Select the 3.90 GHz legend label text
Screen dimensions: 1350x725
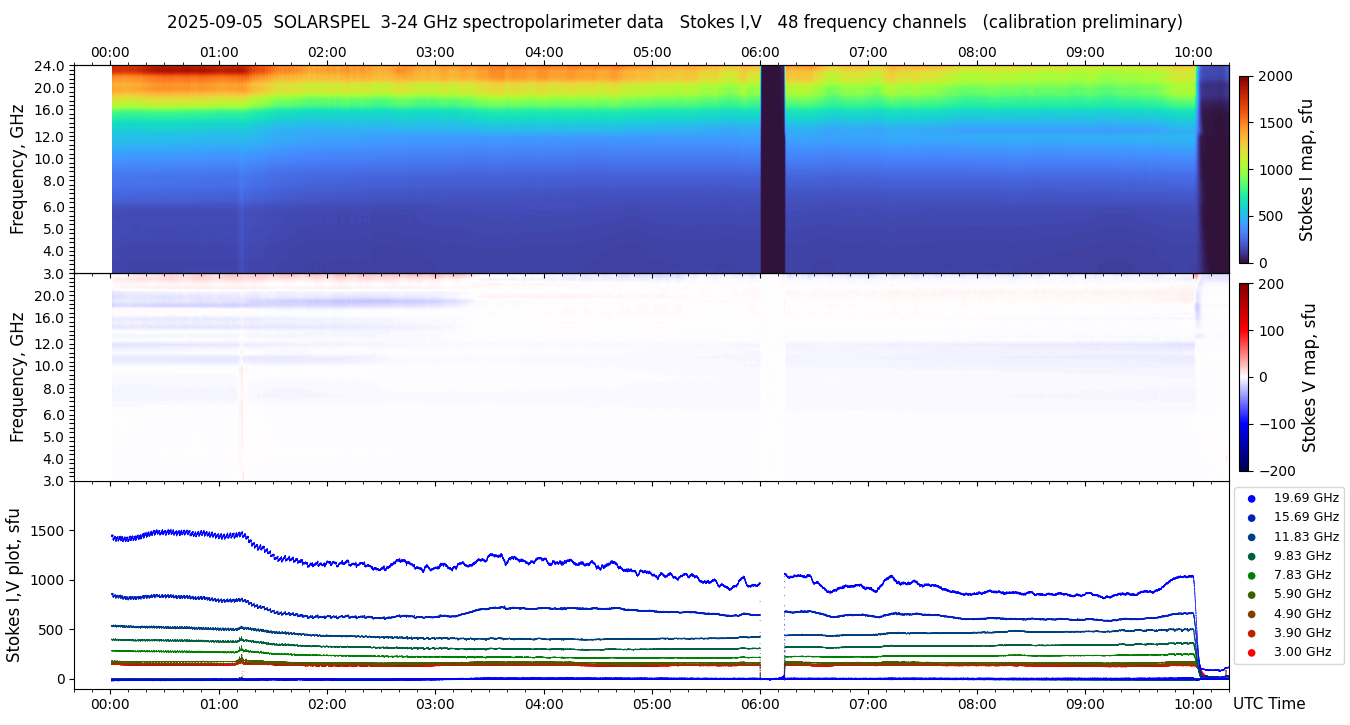[1302, 633]
